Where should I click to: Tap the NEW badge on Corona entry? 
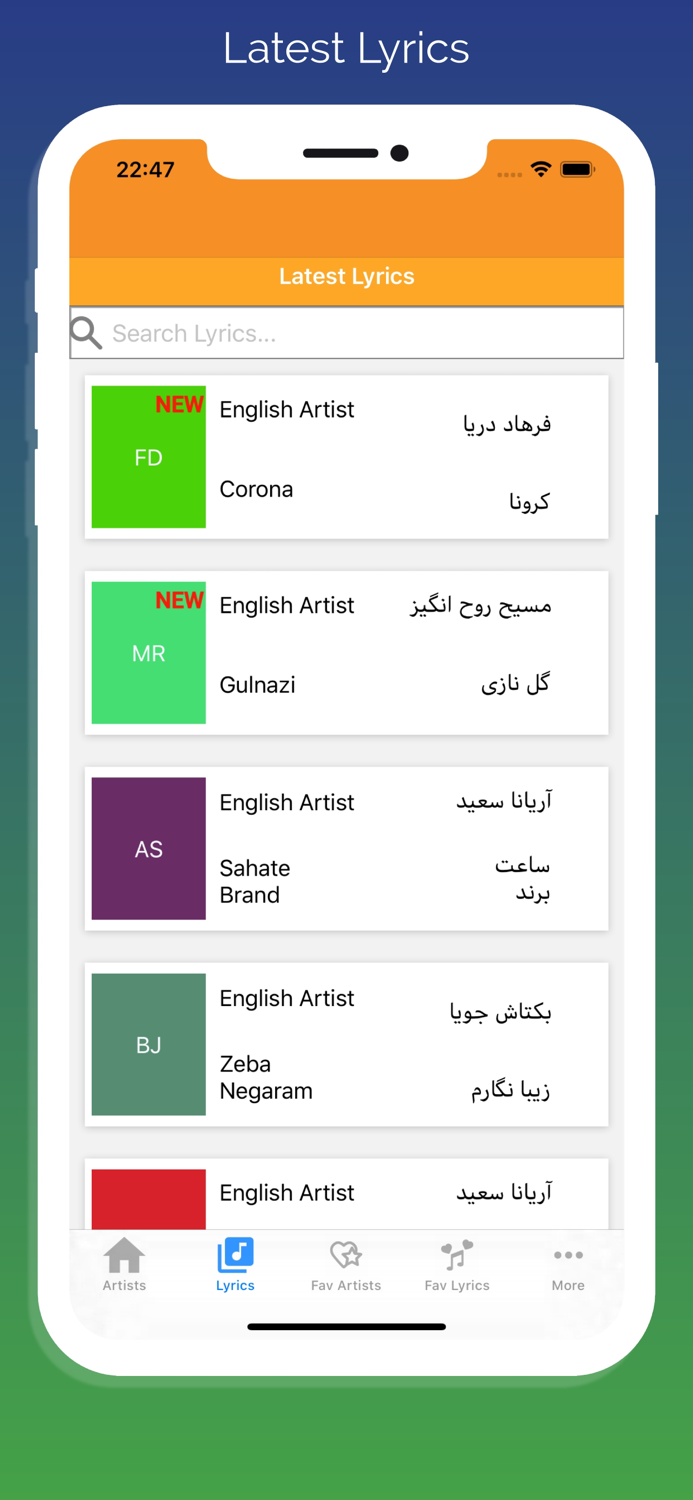[179, 404]
